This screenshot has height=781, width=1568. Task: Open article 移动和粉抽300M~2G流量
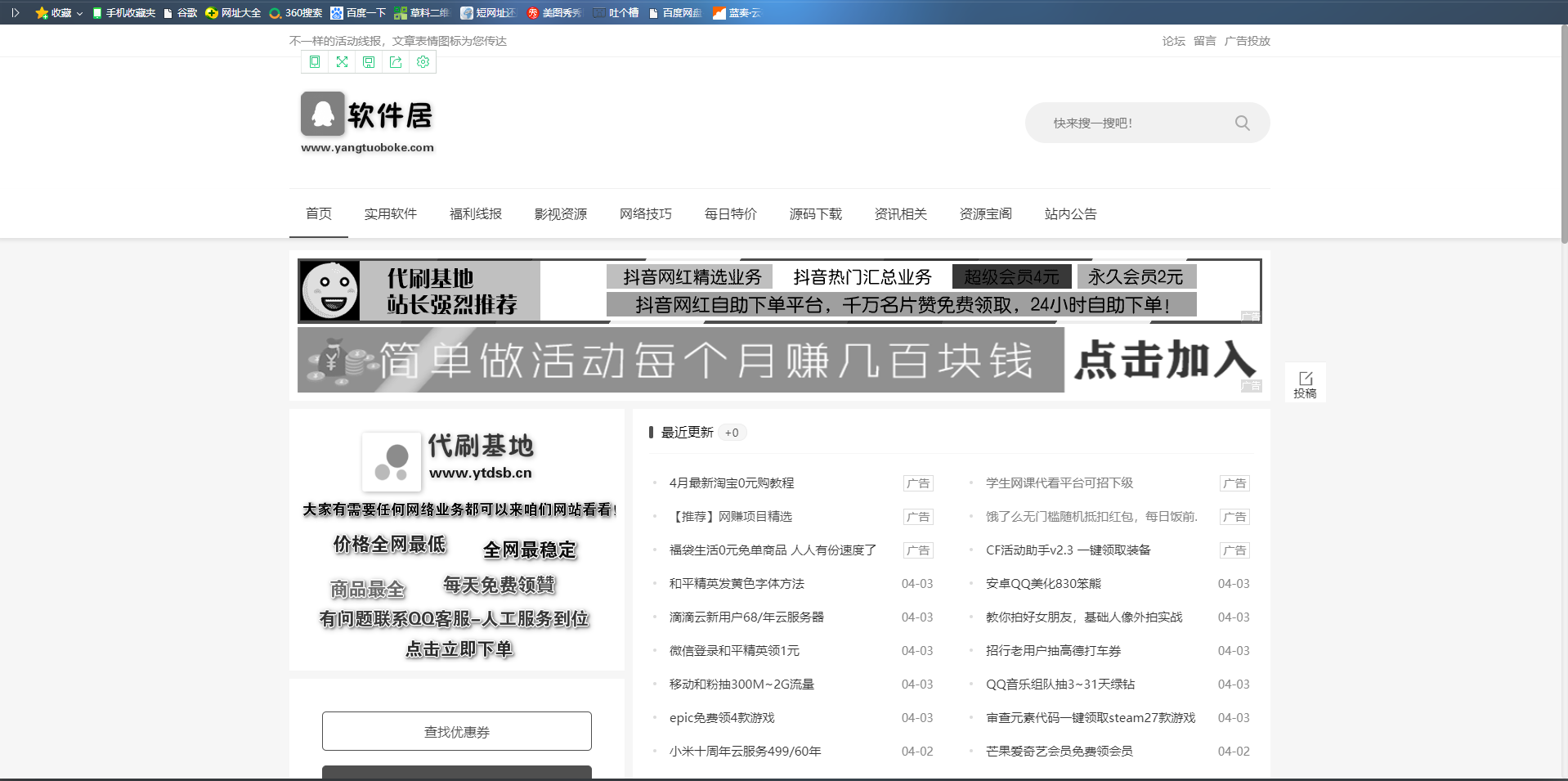pos(741,684)
